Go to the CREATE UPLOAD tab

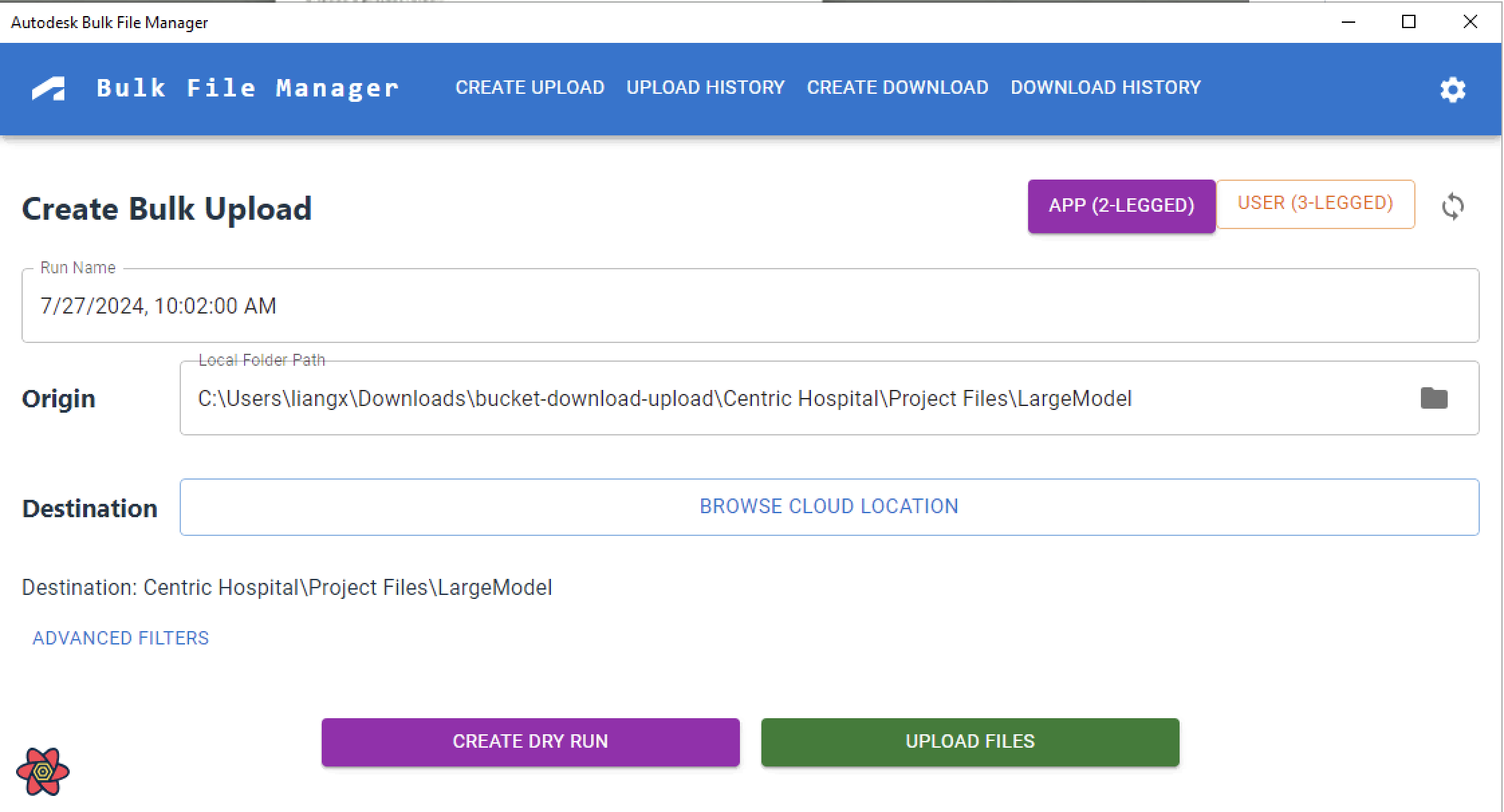pyautogui.click(x=529, y=88)
